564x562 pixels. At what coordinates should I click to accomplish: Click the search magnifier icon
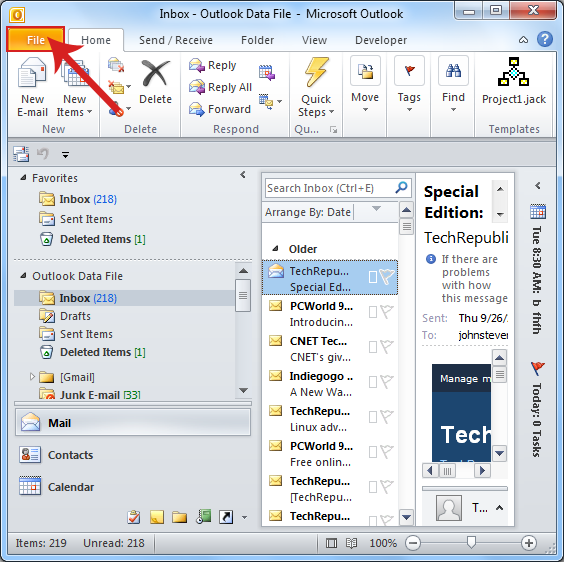click(x=401, y=187)
